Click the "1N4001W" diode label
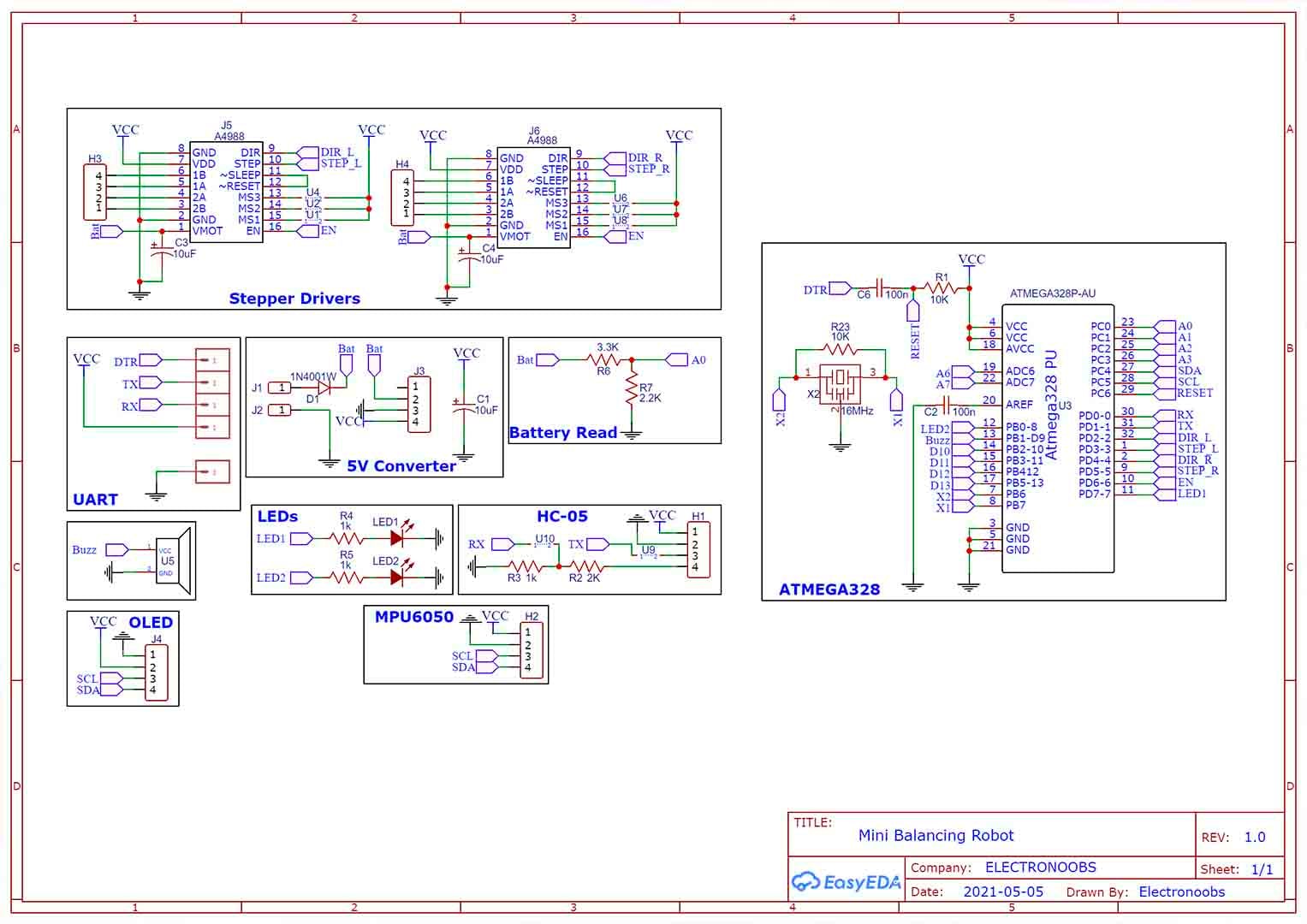 pos(313,376)
